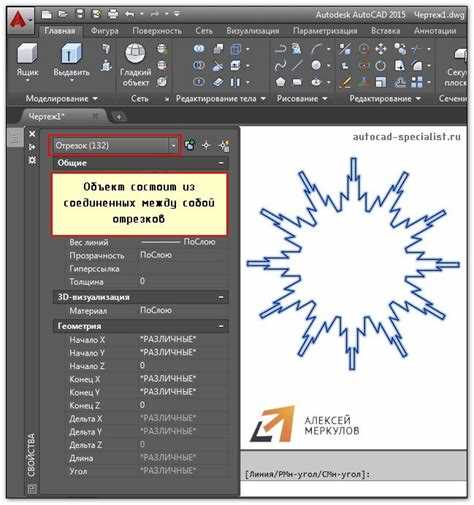474x505 pixels.
Task: Select the Ящик (Box) tool
Action: pos(27,61)
